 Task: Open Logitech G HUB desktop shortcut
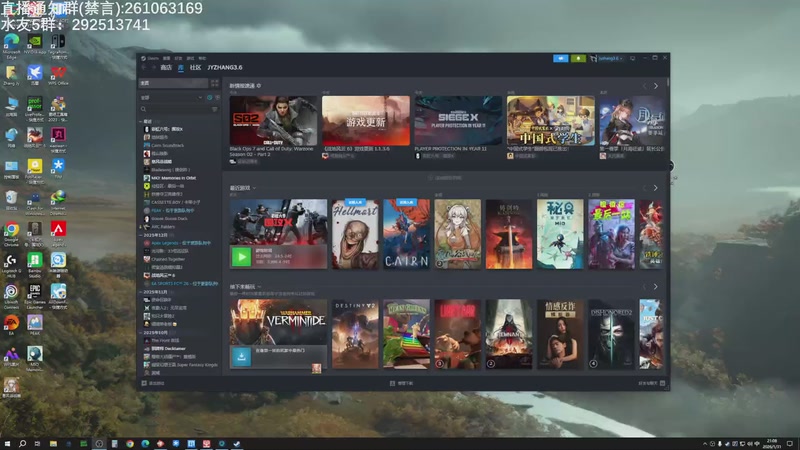(x=11, y=265)
